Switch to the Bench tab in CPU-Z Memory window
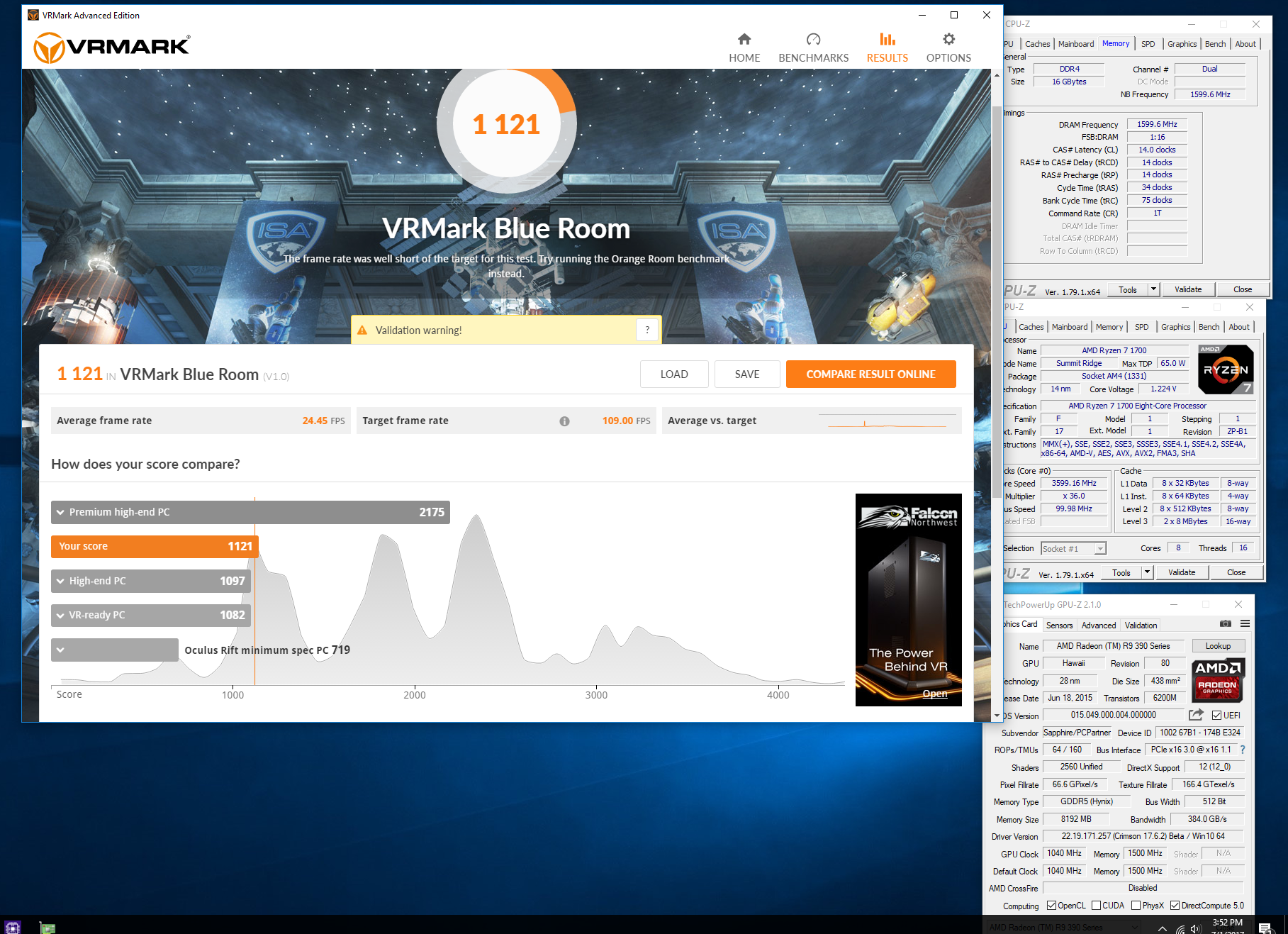The image size is (1288, 934). (1215, 44)
